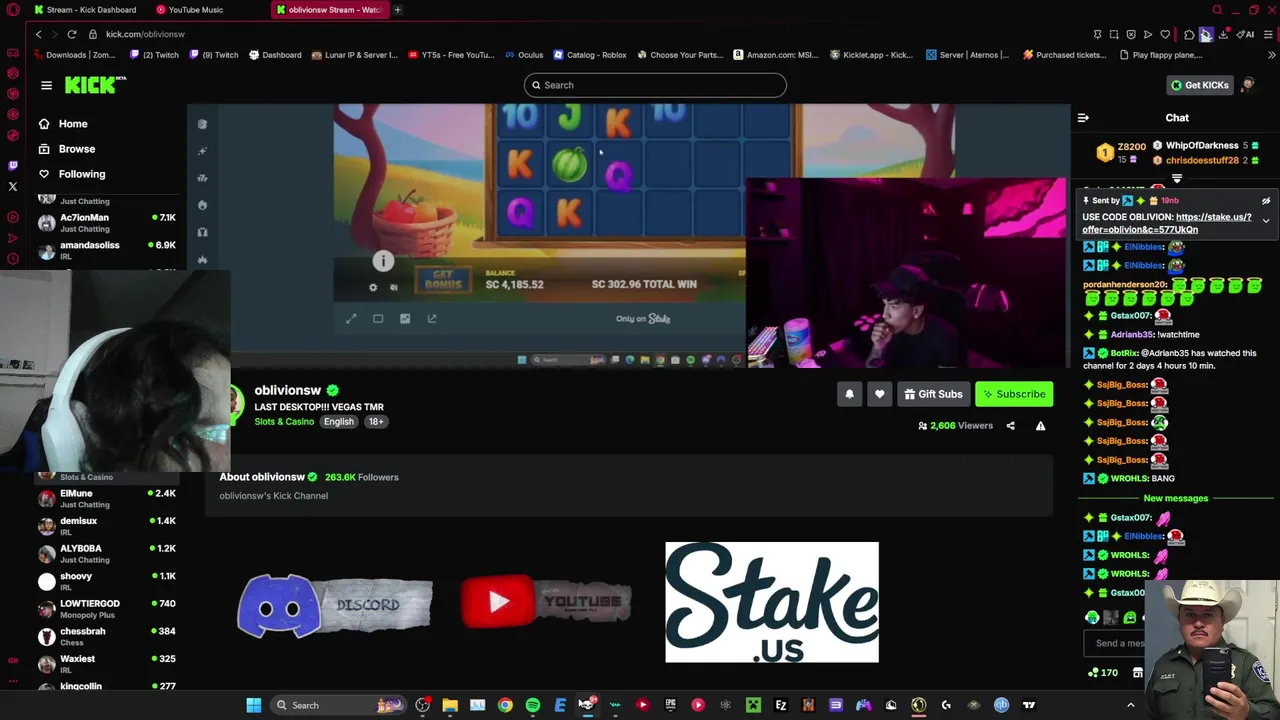This screenshot has width=1280, height=720.
Task: Open LOWTIERGOD channel in sidebar
Action: pos(106,609)
